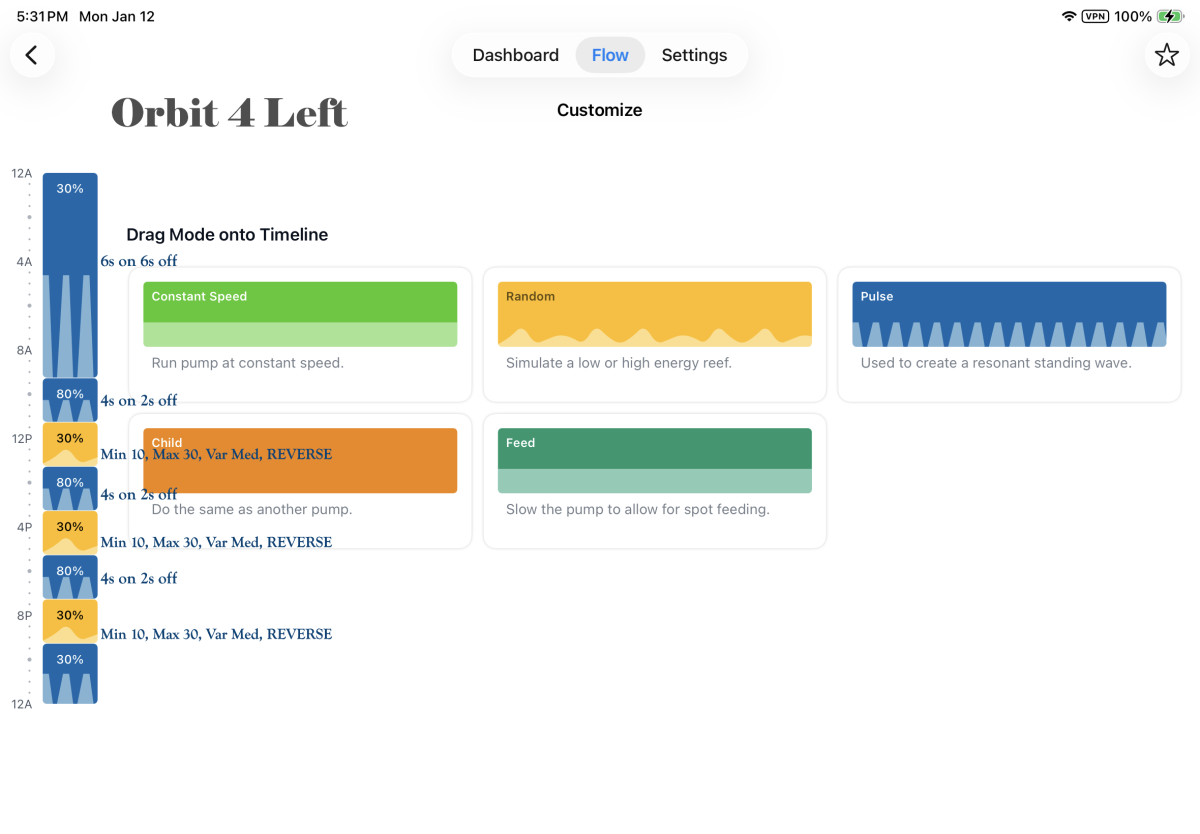Select the 12P 30% random block
Image resolution: width=1200 pixels, height=834 pixels.
coord(70,444)
